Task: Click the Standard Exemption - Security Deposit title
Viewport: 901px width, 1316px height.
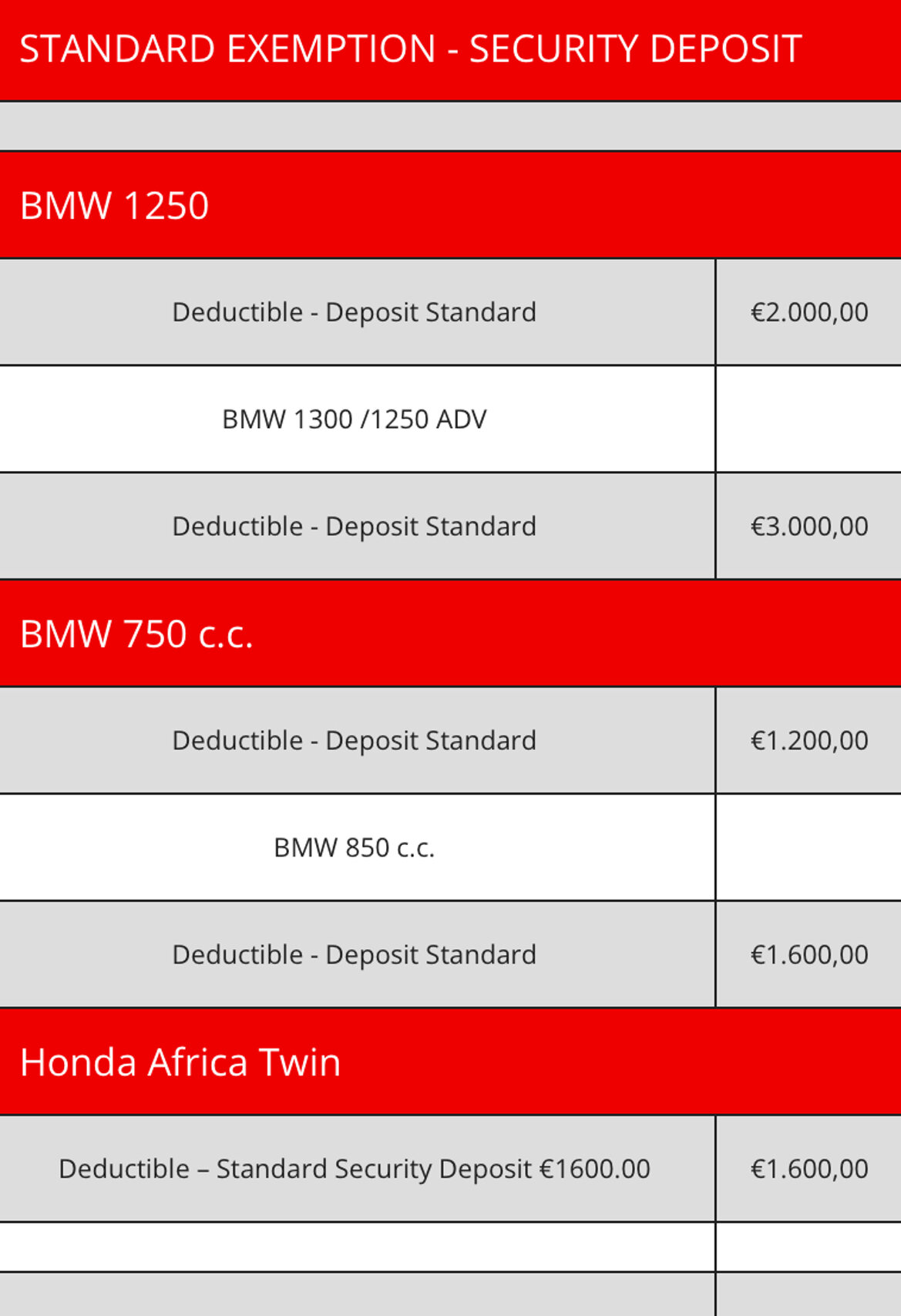Action: [410, 49]
